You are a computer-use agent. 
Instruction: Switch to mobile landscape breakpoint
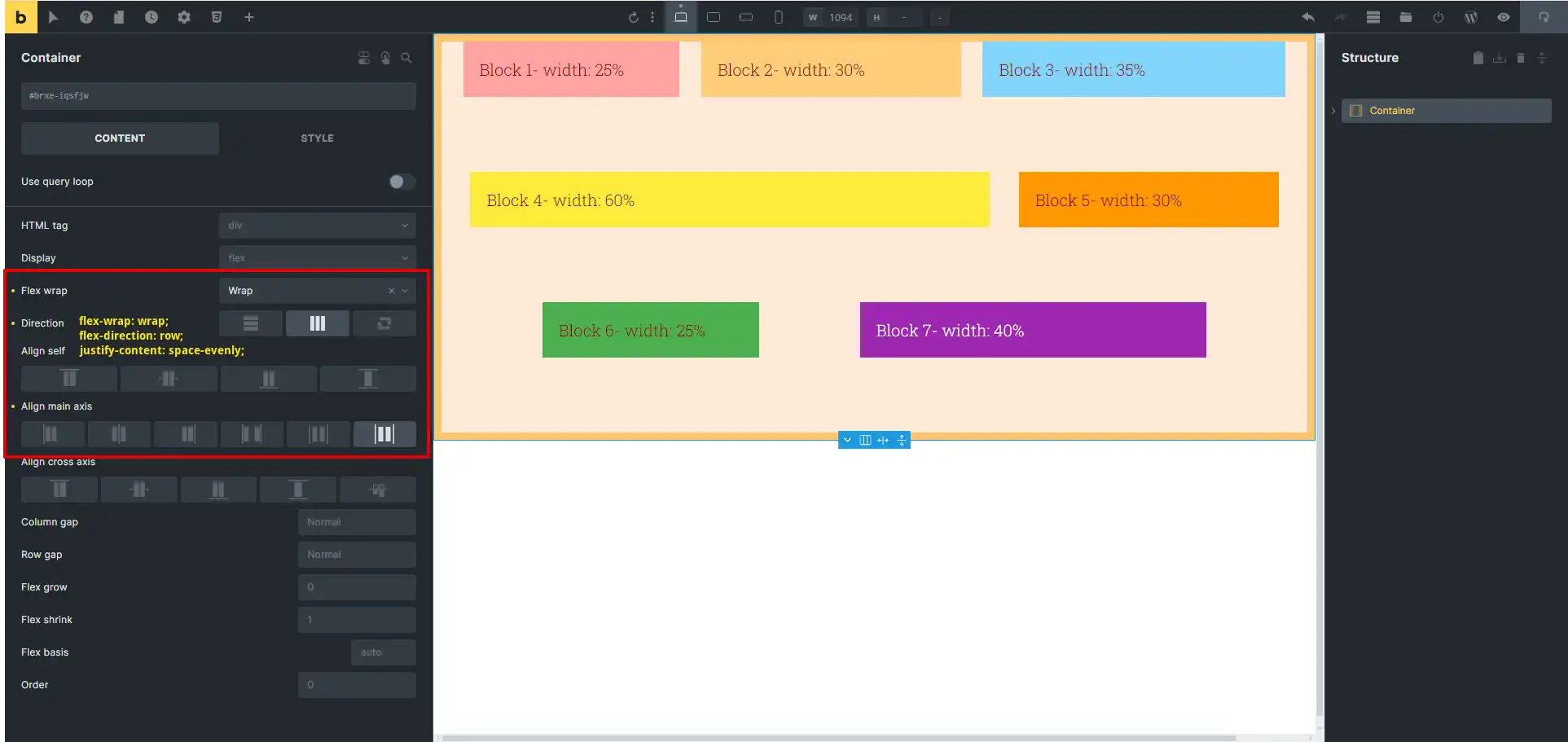click(746, 17)
